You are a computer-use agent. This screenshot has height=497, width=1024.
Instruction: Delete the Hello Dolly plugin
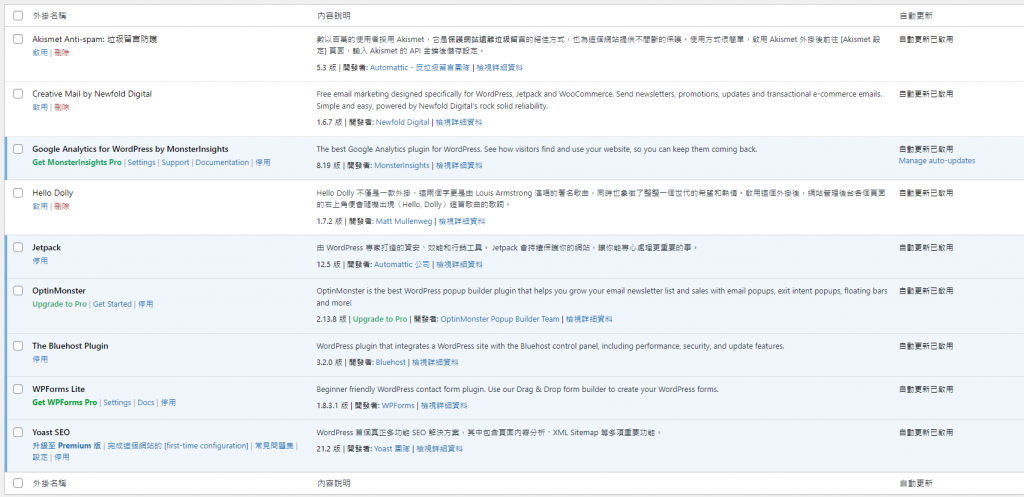point(61,206)
